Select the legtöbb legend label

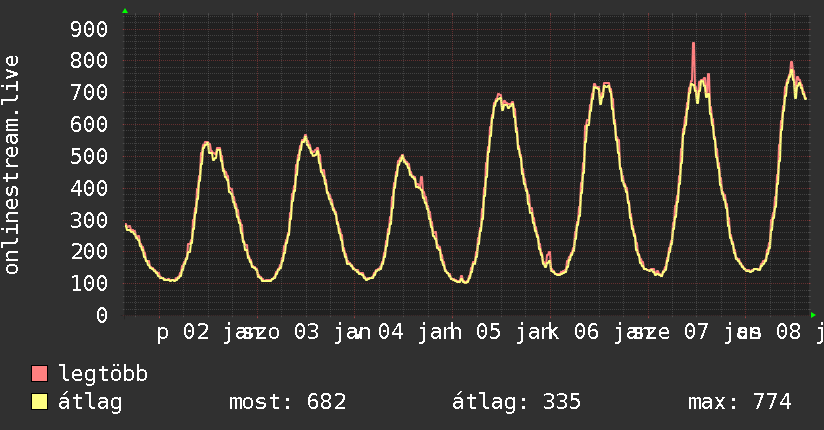(x=103, y=374)
